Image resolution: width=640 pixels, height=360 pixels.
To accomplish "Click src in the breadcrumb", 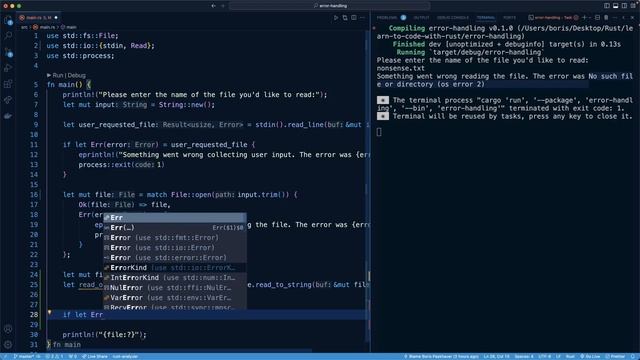I will click(x=24, y=27).
